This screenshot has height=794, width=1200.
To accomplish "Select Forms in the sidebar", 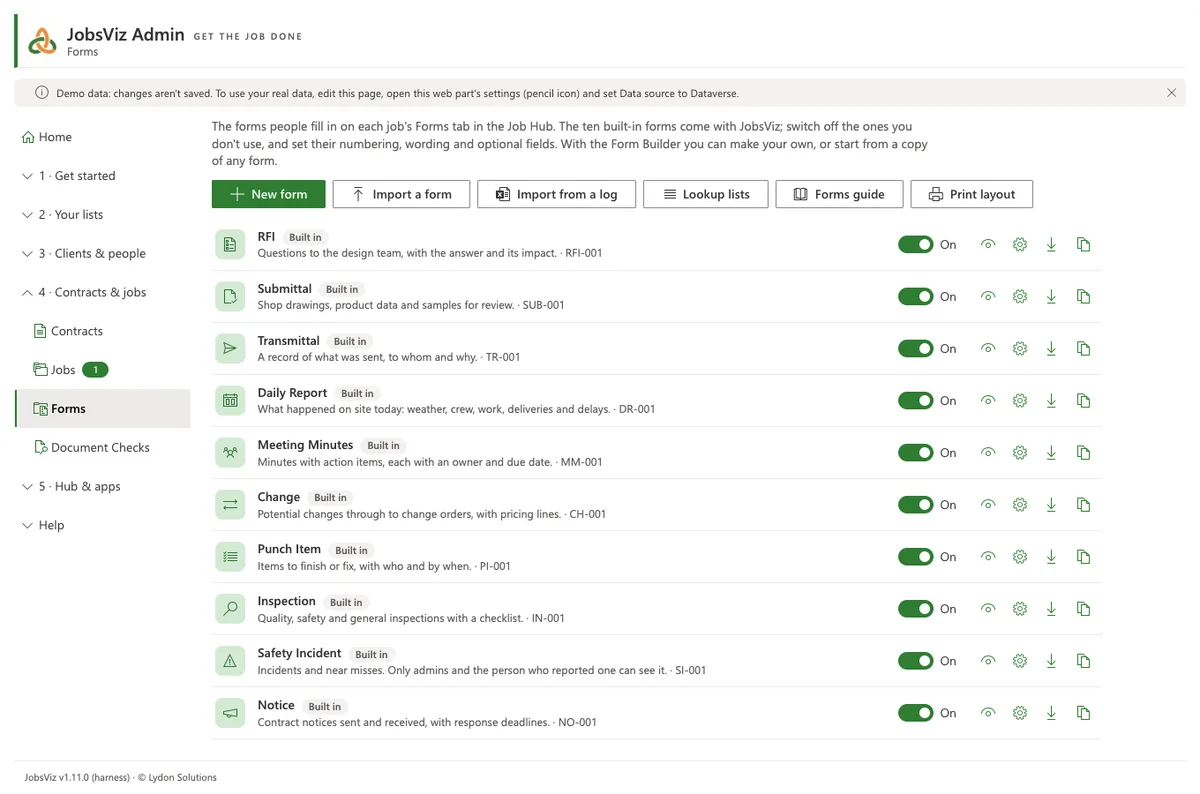I will click(x=103, y=409).
